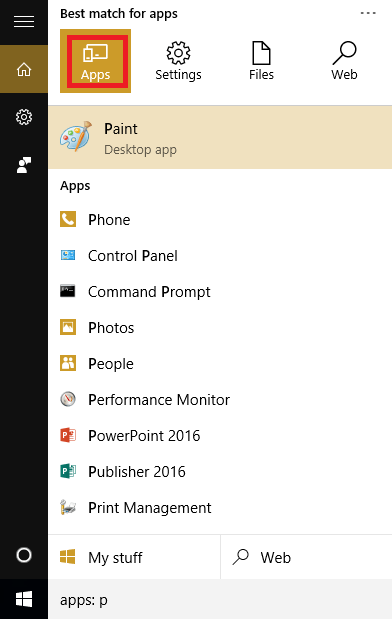Click the Windows Start button

pos(24,599)
